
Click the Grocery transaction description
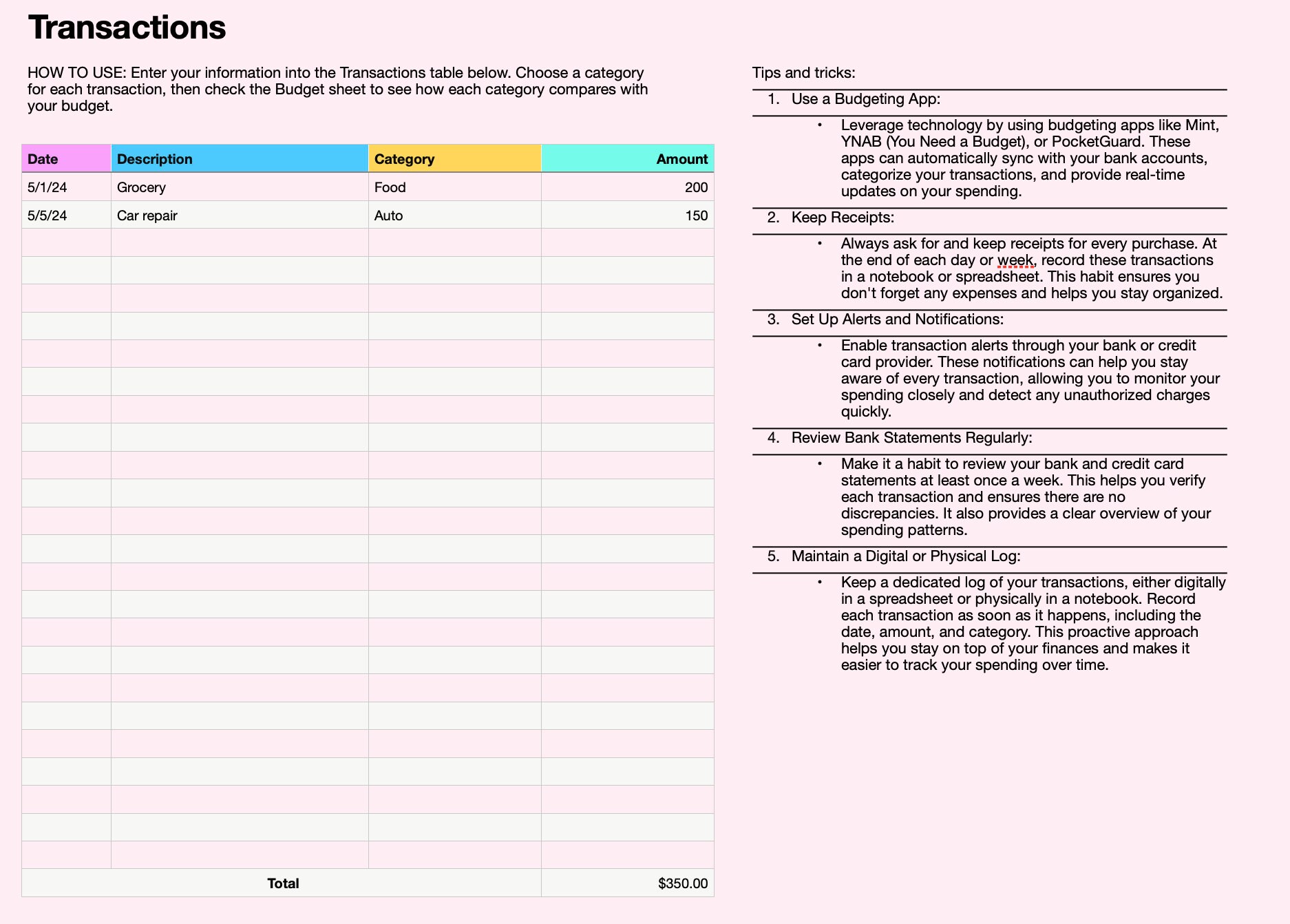(142, 187)
